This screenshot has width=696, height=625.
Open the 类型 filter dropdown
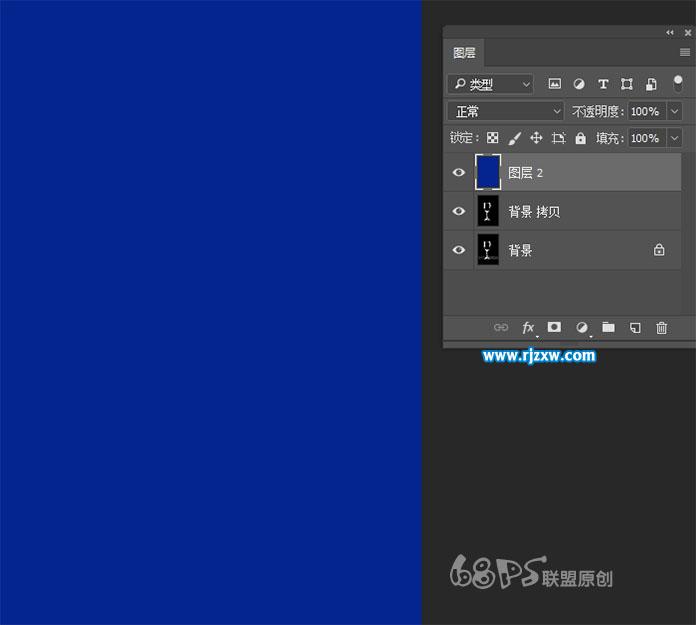click(x=490, y=84)
